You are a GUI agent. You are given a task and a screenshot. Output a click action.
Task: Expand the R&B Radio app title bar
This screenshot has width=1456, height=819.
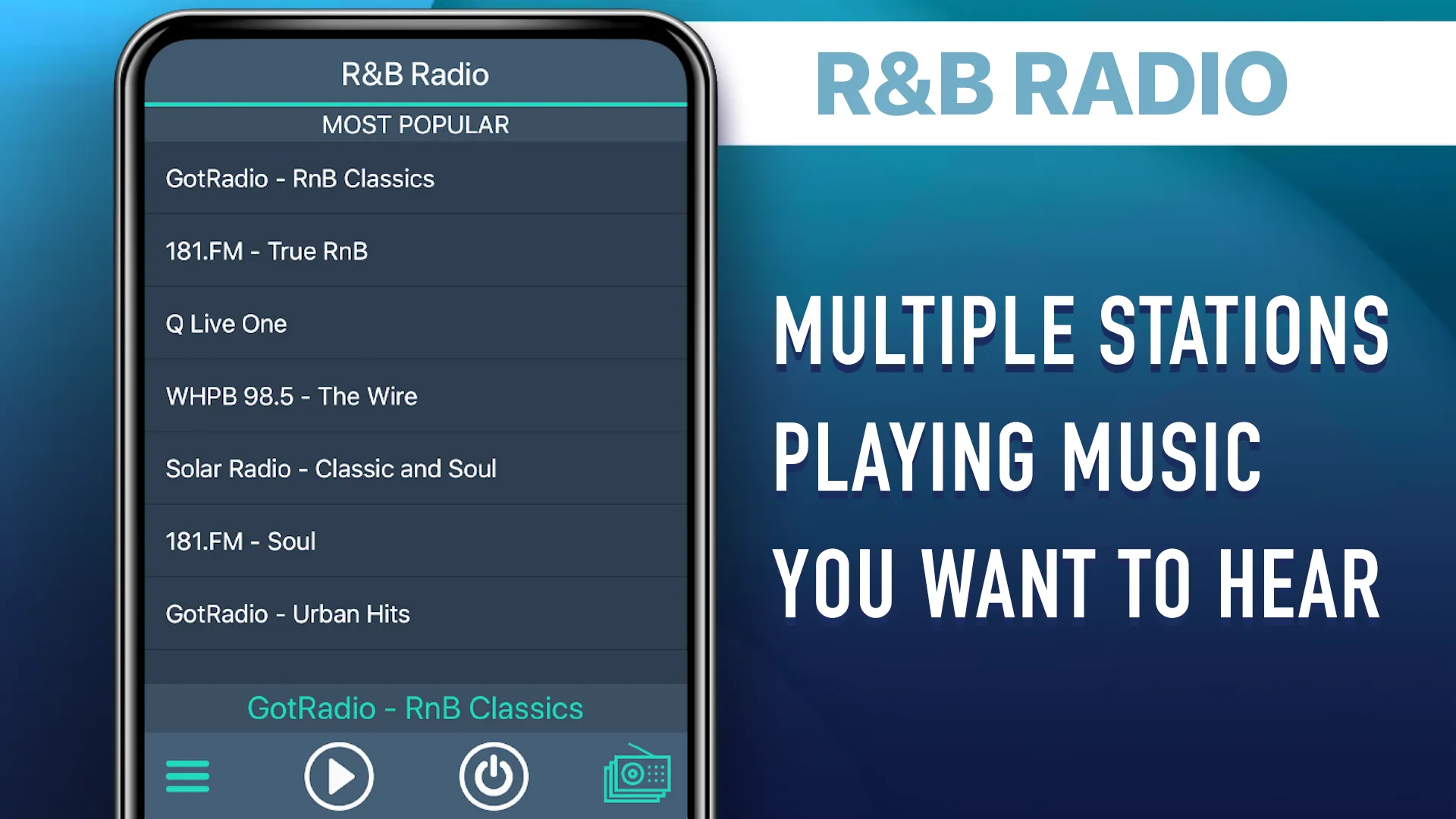tap(415, 72)
